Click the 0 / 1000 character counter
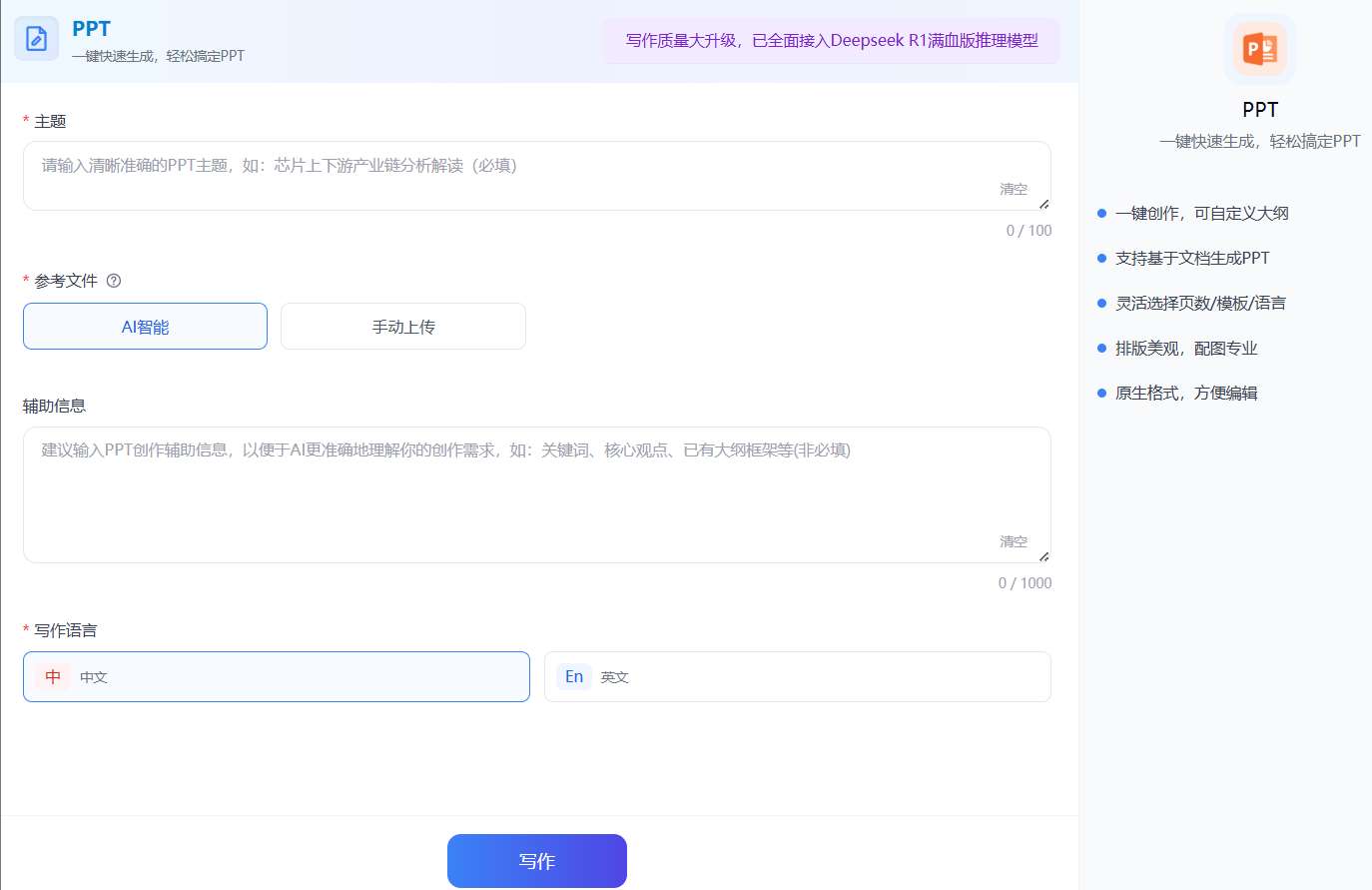Viewport: 1372px width, 890px height. (1025, 583)
